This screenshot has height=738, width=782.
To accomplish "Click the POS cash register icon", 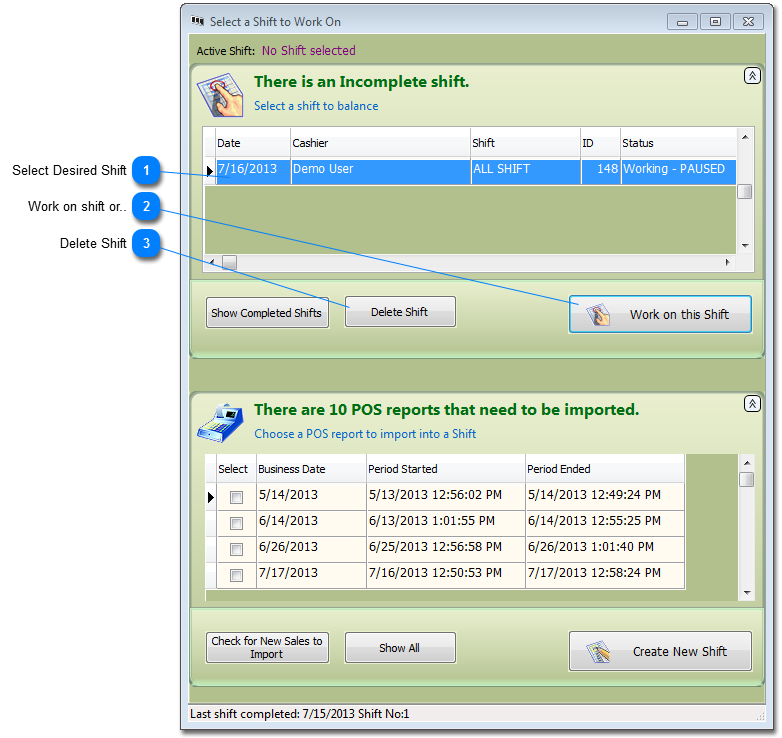I will 219,422.
